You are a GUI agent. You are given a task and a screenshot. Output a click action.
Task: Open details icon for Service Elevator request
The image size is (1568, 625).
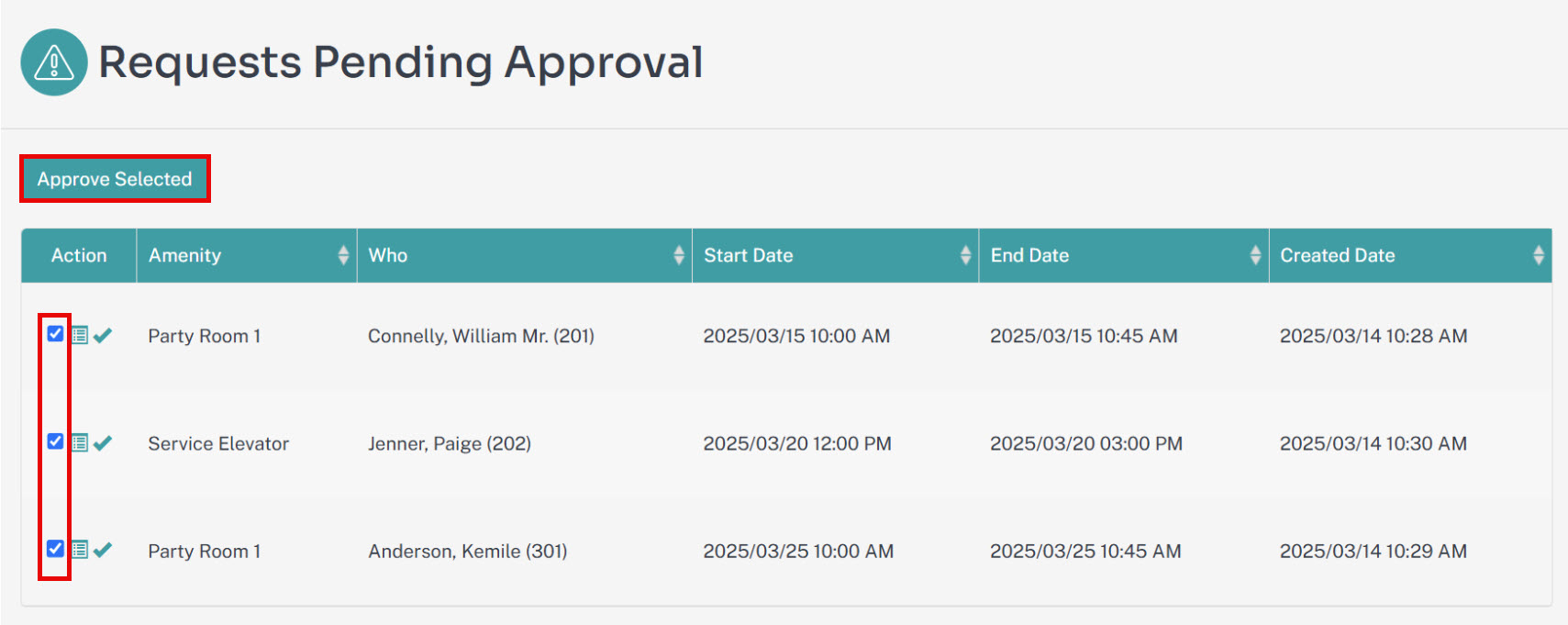coord(80,442)
